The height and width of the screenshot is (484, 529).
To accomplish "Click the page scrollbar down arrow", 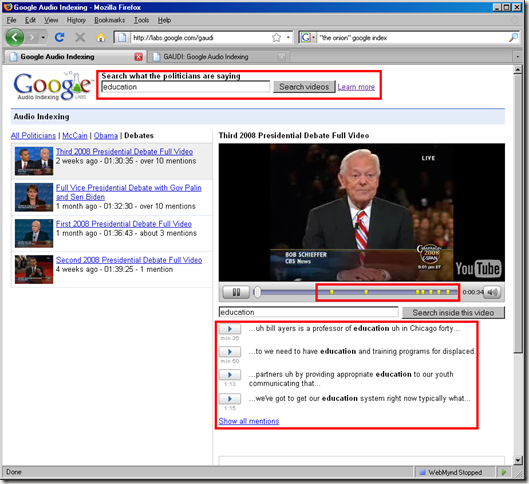I will tap(518, 460).
